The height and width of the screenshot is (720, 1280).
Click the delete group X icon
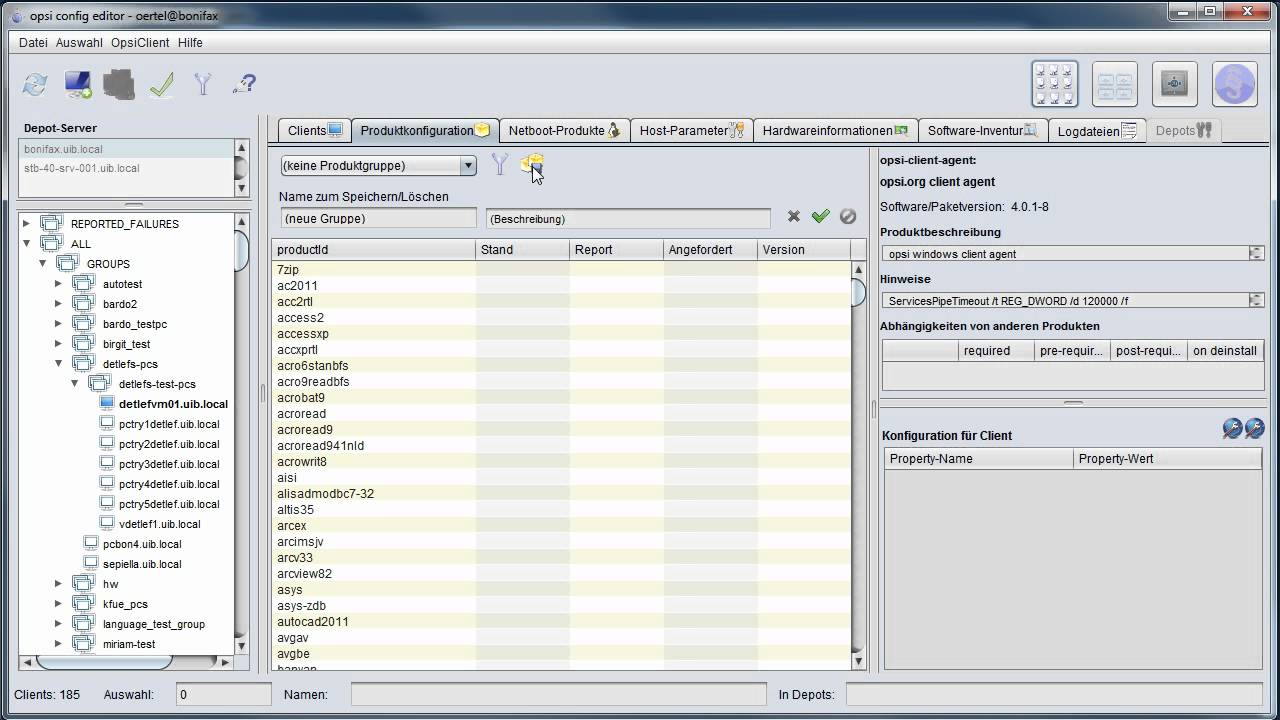pyautogui.click(x=794, y=216)
